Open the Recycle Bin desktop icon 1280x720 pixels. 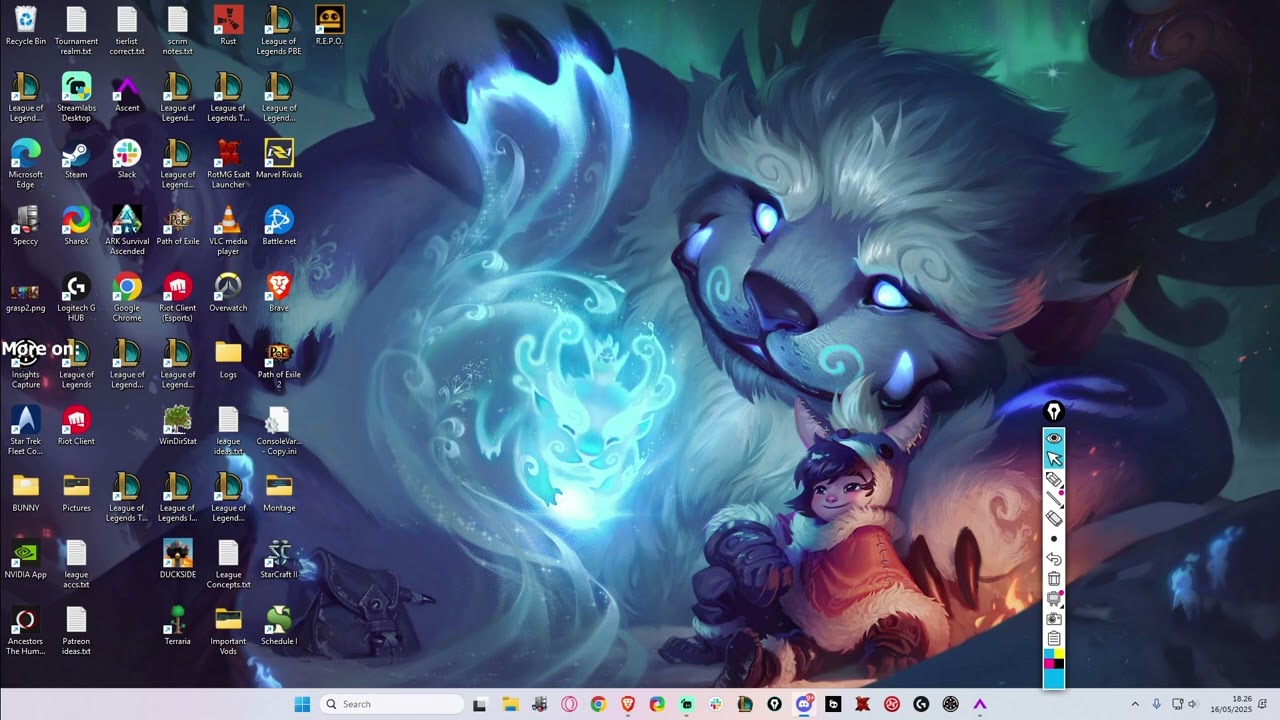26,26
